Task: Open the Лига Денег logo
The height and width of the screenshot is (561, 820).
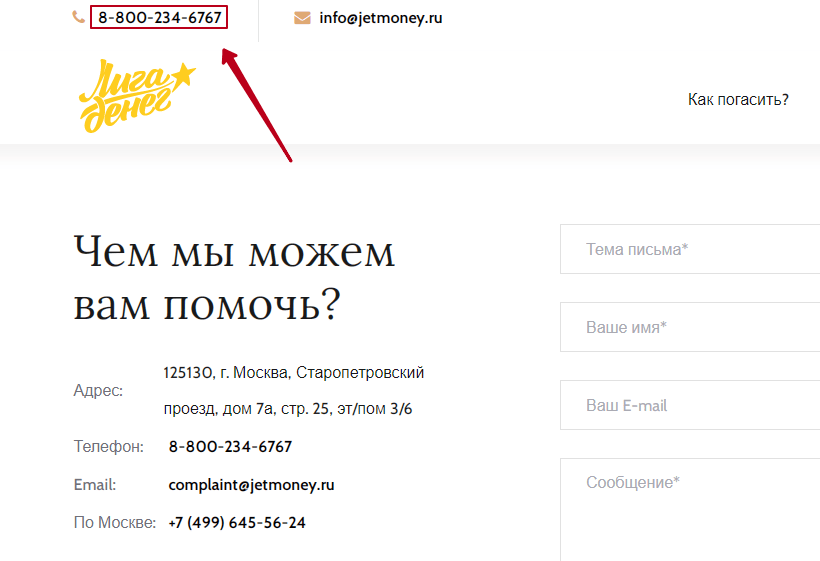Action: click(x=137, y=96)
